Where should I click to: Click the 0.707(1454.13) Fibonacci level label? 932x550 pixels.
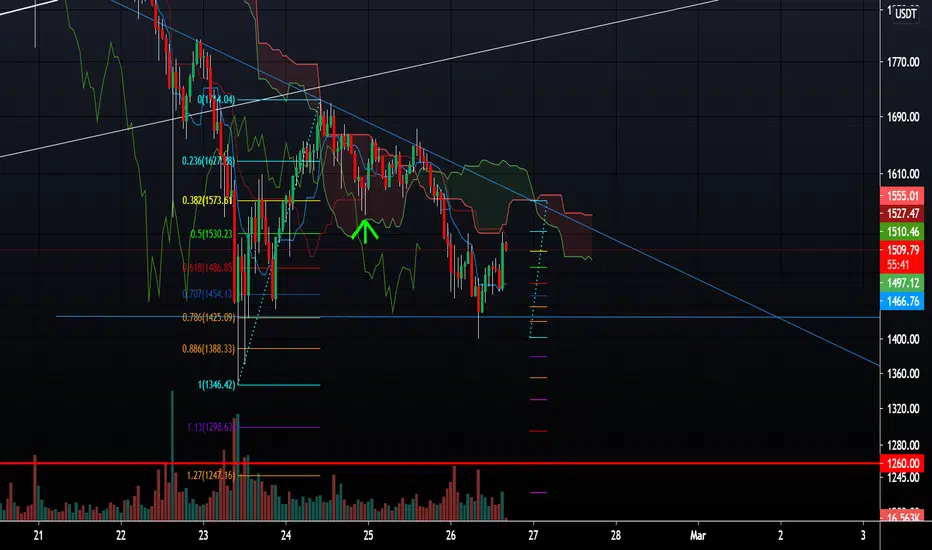tap(208, 294)
